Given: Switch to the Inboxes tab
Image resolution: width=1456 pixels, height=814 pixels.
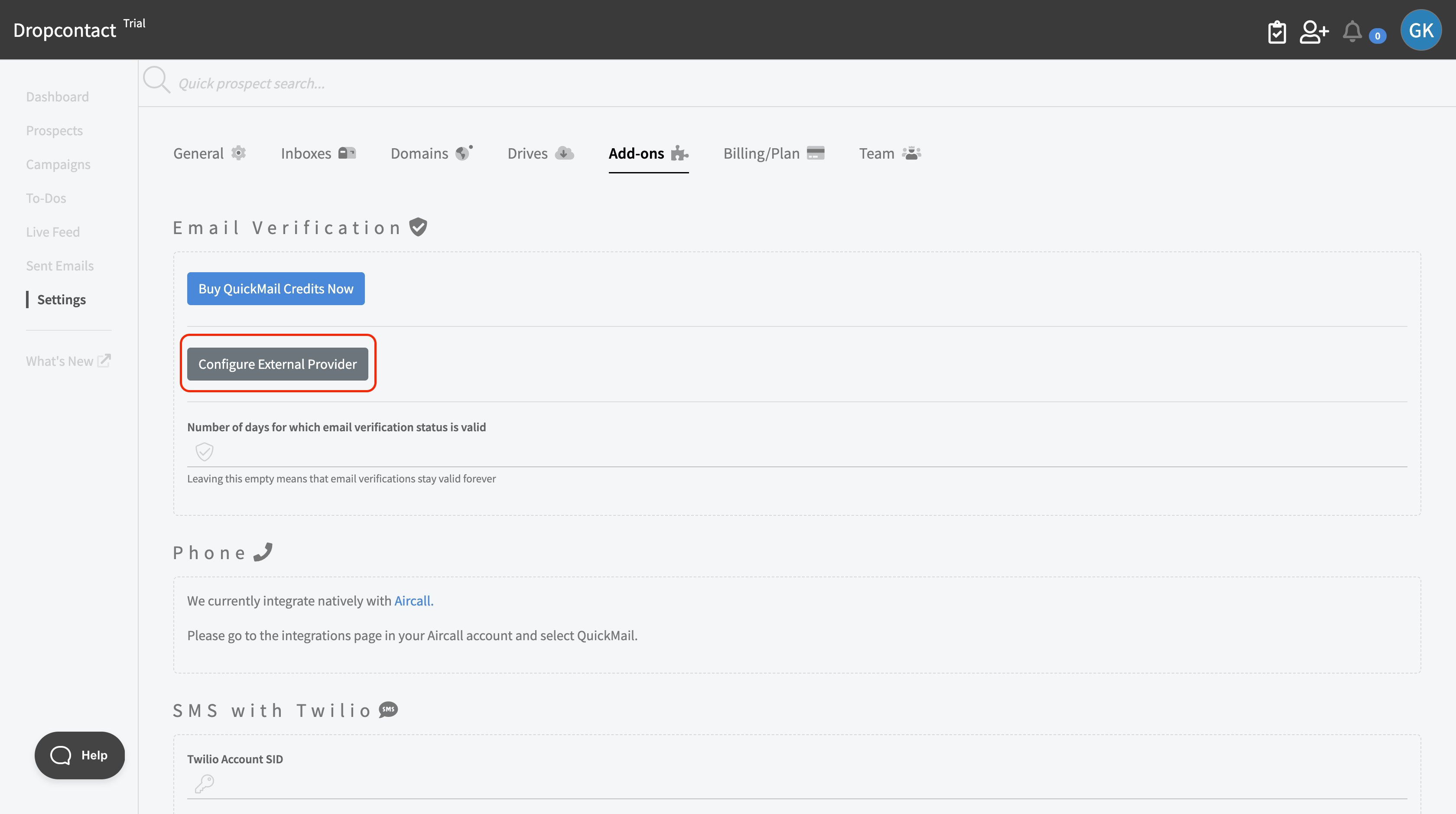Looking at the screenshot, I should [306, 153].
